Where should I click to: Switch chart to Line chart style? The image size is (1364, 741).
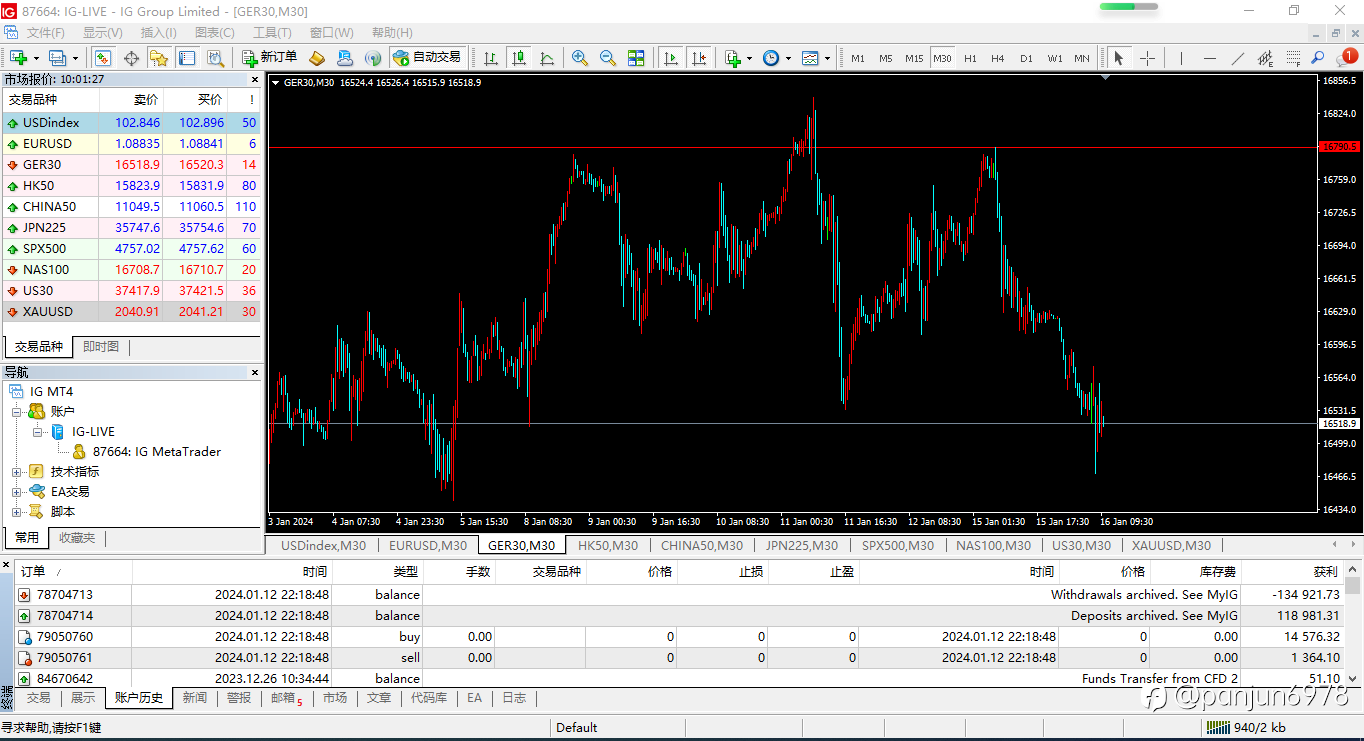click(547, 58)
